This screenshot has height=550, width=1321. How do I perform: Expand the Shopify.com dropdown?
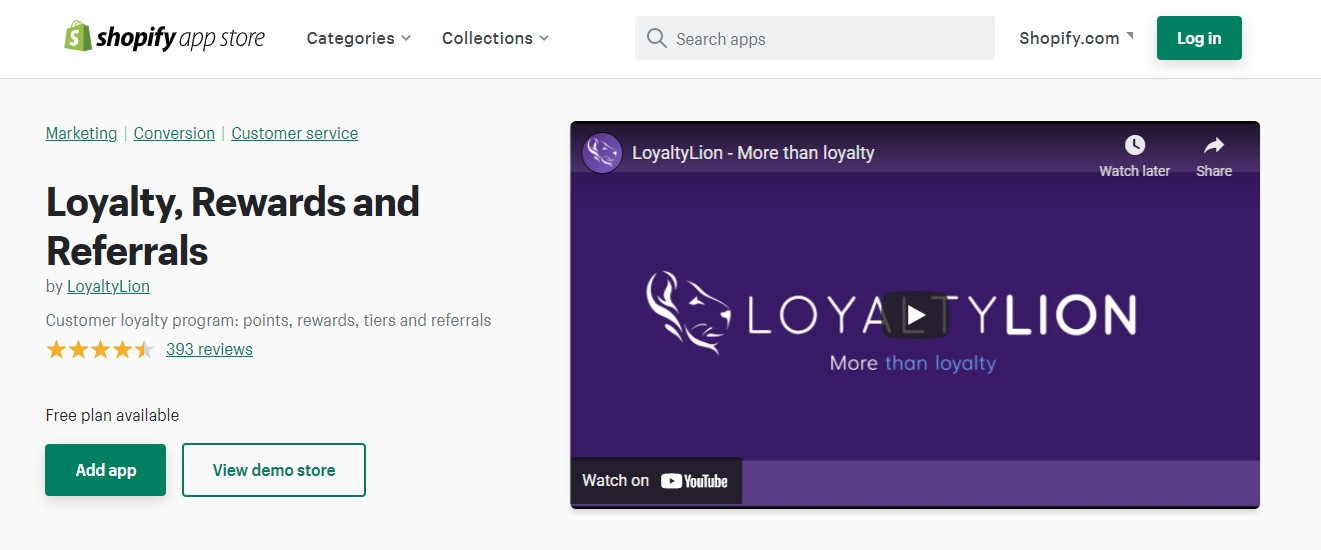click(x=1076, y=38)
